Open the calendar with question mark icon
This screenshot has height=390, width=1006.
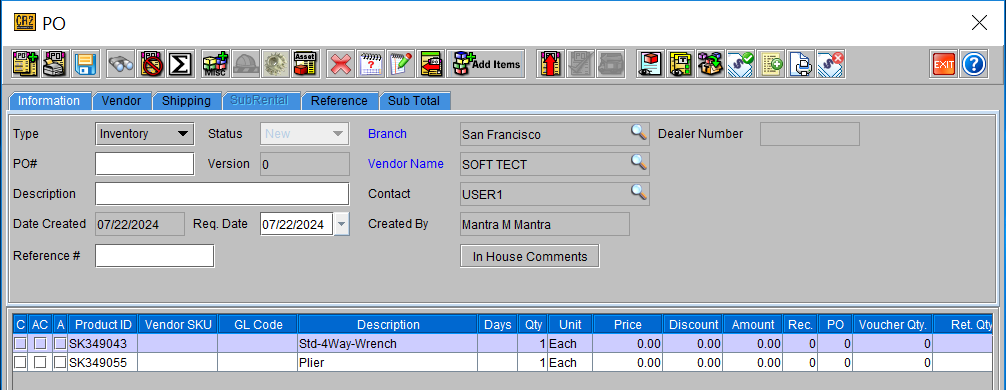(x=370, y=64)
